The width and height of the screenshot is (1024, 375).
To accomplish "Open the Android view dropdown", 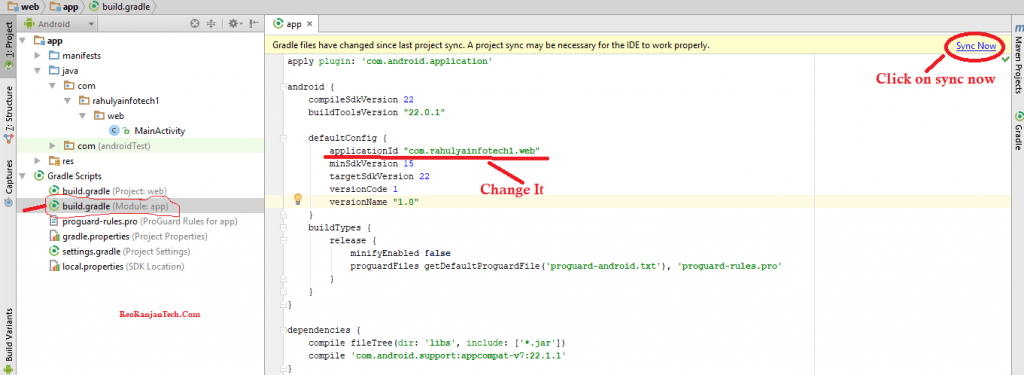I will coord(59,24).
